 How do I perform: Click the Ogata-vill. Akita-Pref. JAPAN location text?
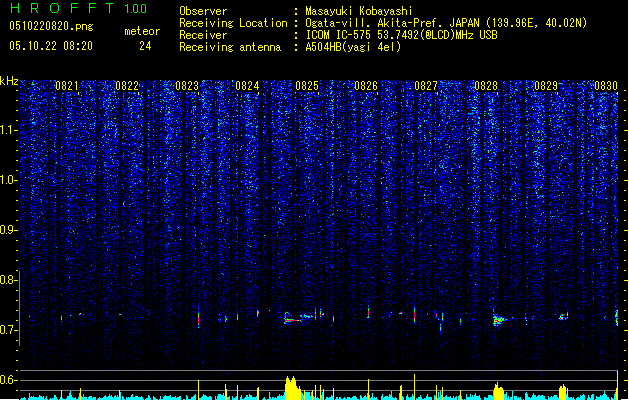tap(446, 23)
